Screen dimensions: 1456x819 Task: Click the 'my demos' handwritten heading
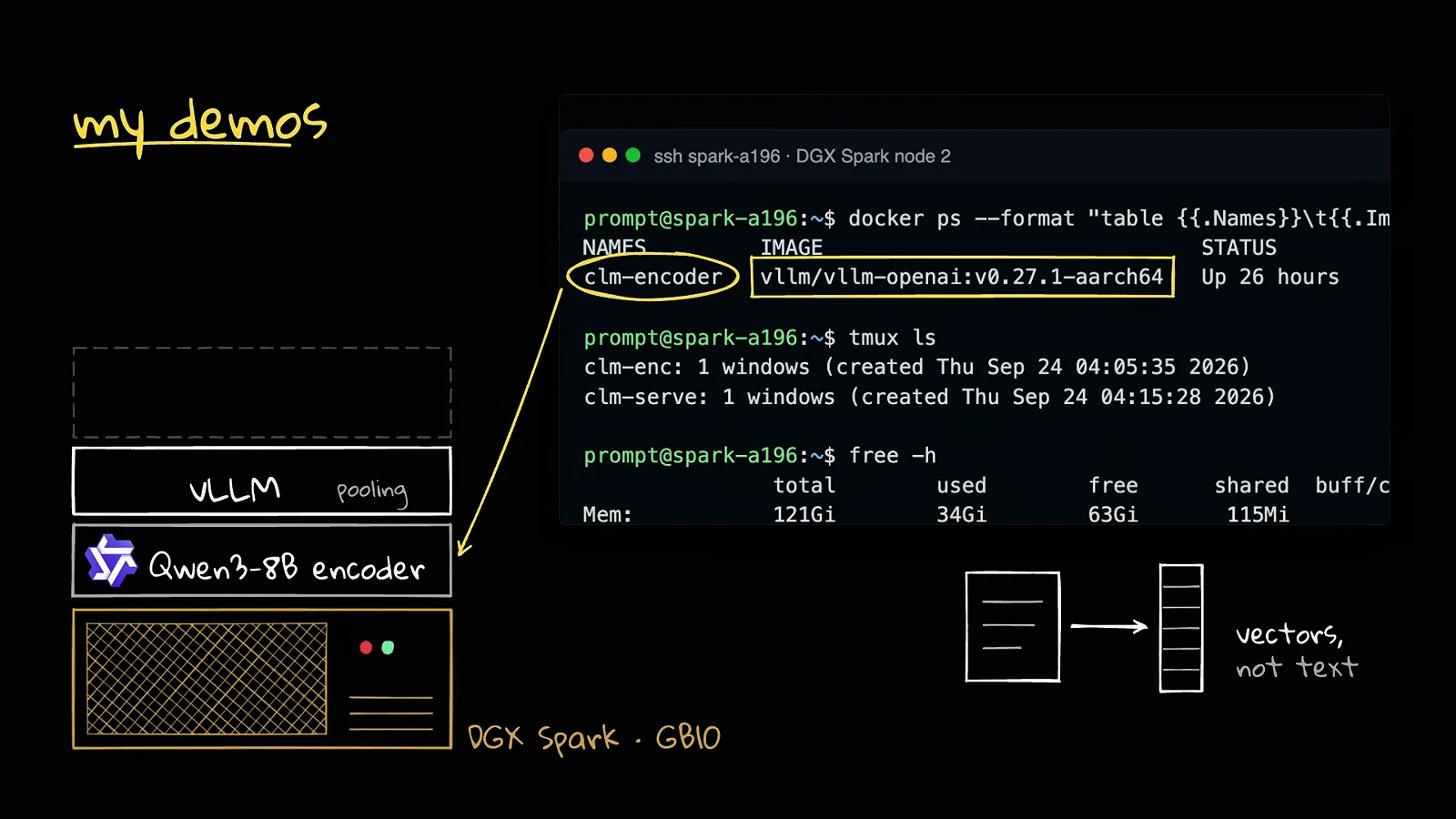(x=200, y=126)
